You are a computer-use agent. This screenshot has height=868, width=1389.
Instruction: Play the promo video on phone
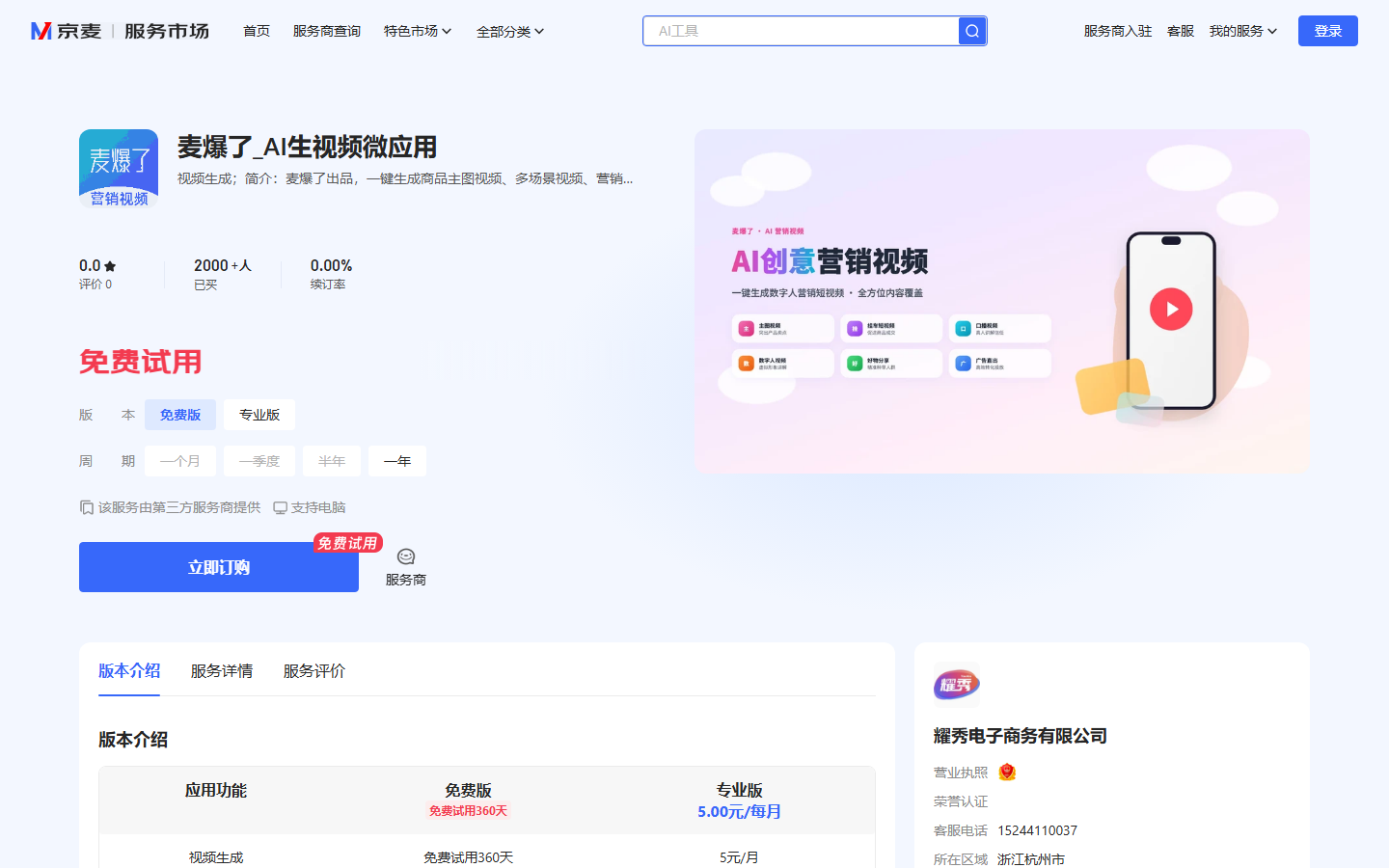click(x=1171, y=309)
